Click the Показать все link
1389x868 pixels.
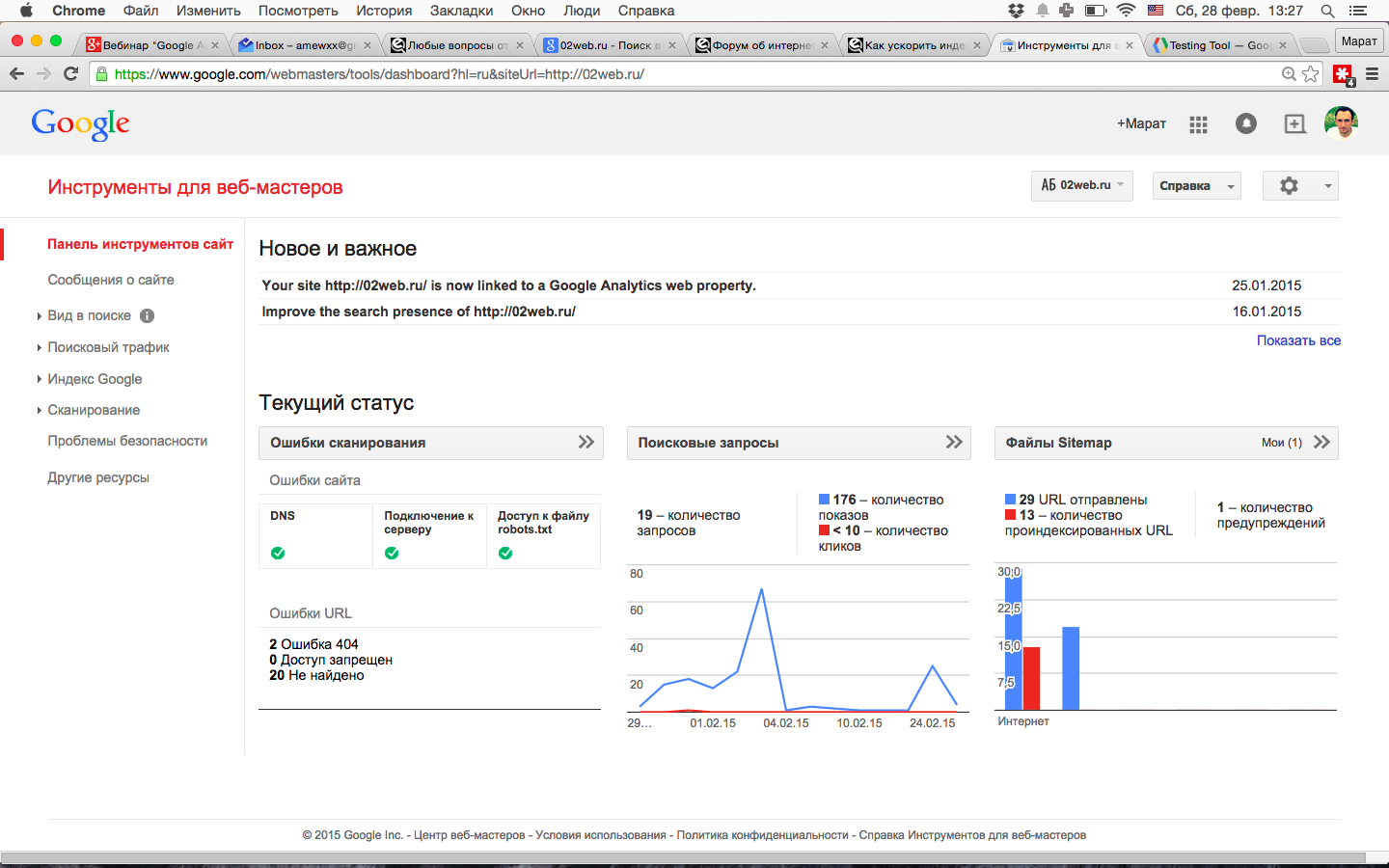[x=1298, y=340]
